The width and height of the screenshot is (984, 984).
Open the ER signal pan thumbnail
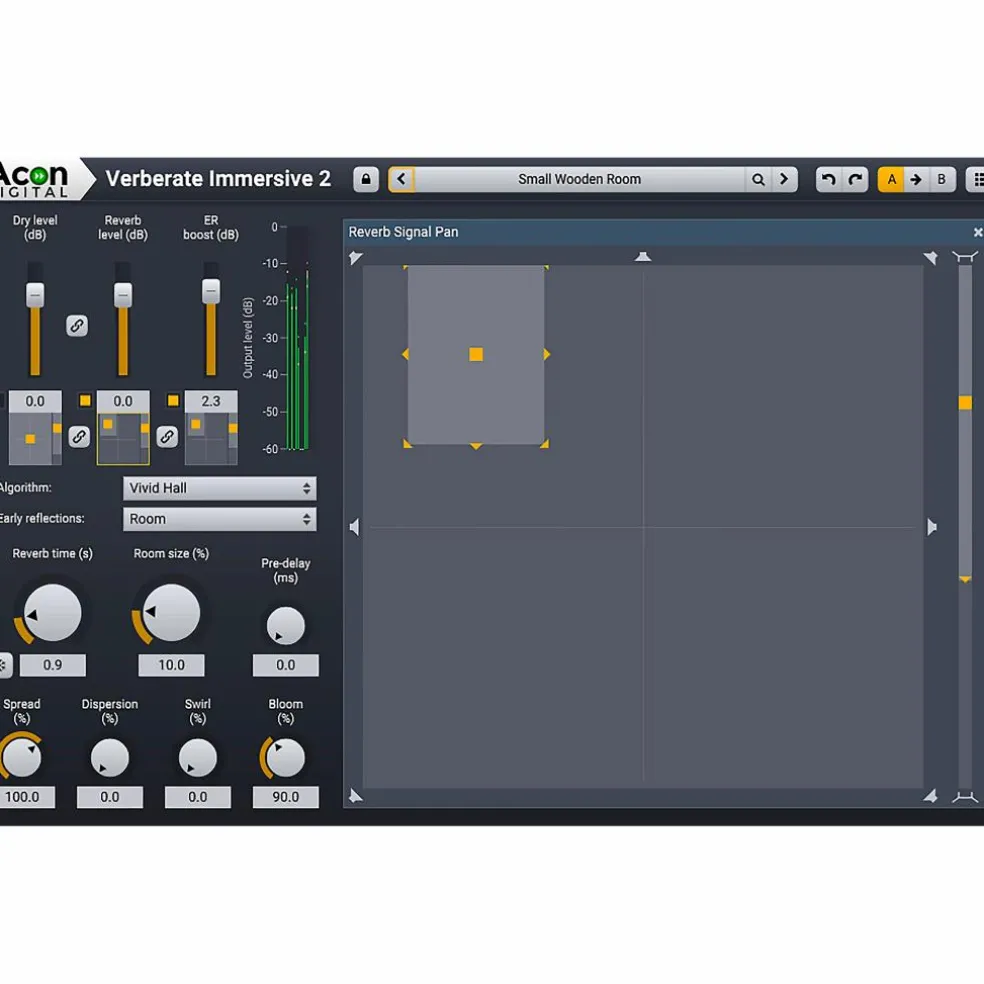point(211,439)
